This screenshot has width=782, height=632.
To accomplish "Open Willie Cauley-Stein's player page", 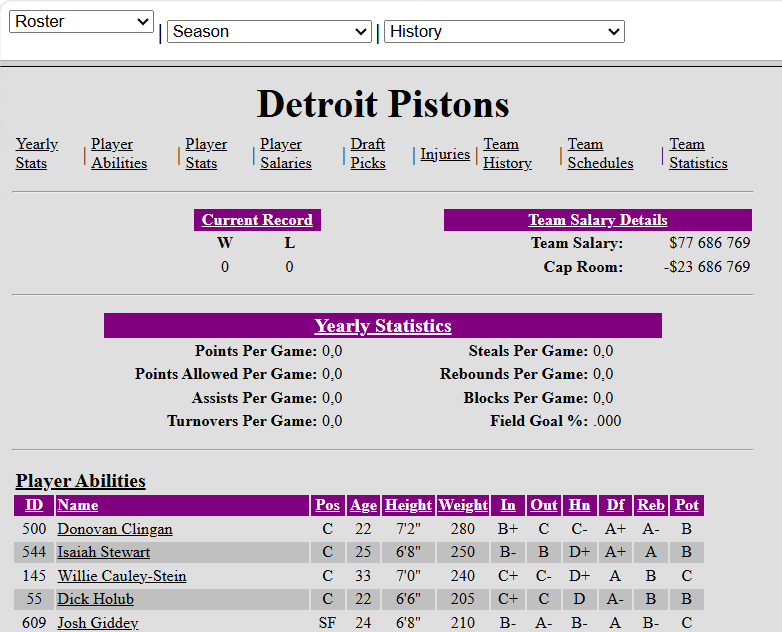I will [122, 576].
